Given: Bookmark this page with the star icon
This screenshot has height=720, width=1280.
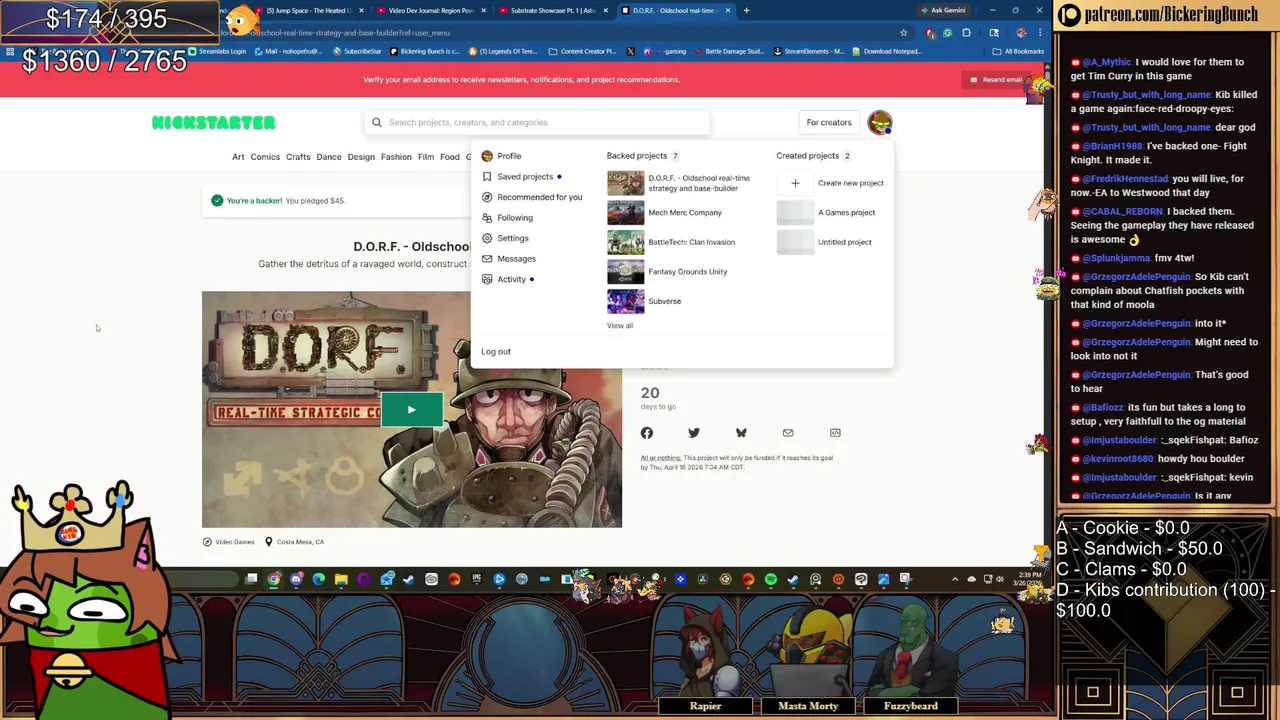Looking at the screenshot, I should pos(903,33).
